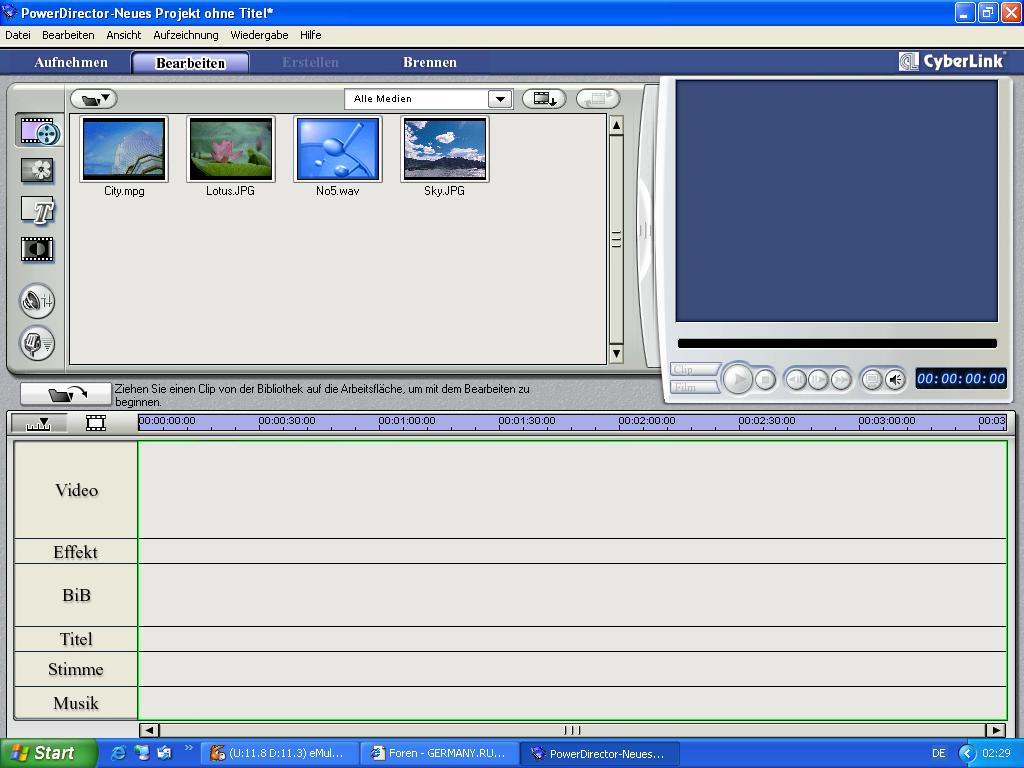Select the Video track label
Screen dimensions: 1024x768
pos(76,490)
